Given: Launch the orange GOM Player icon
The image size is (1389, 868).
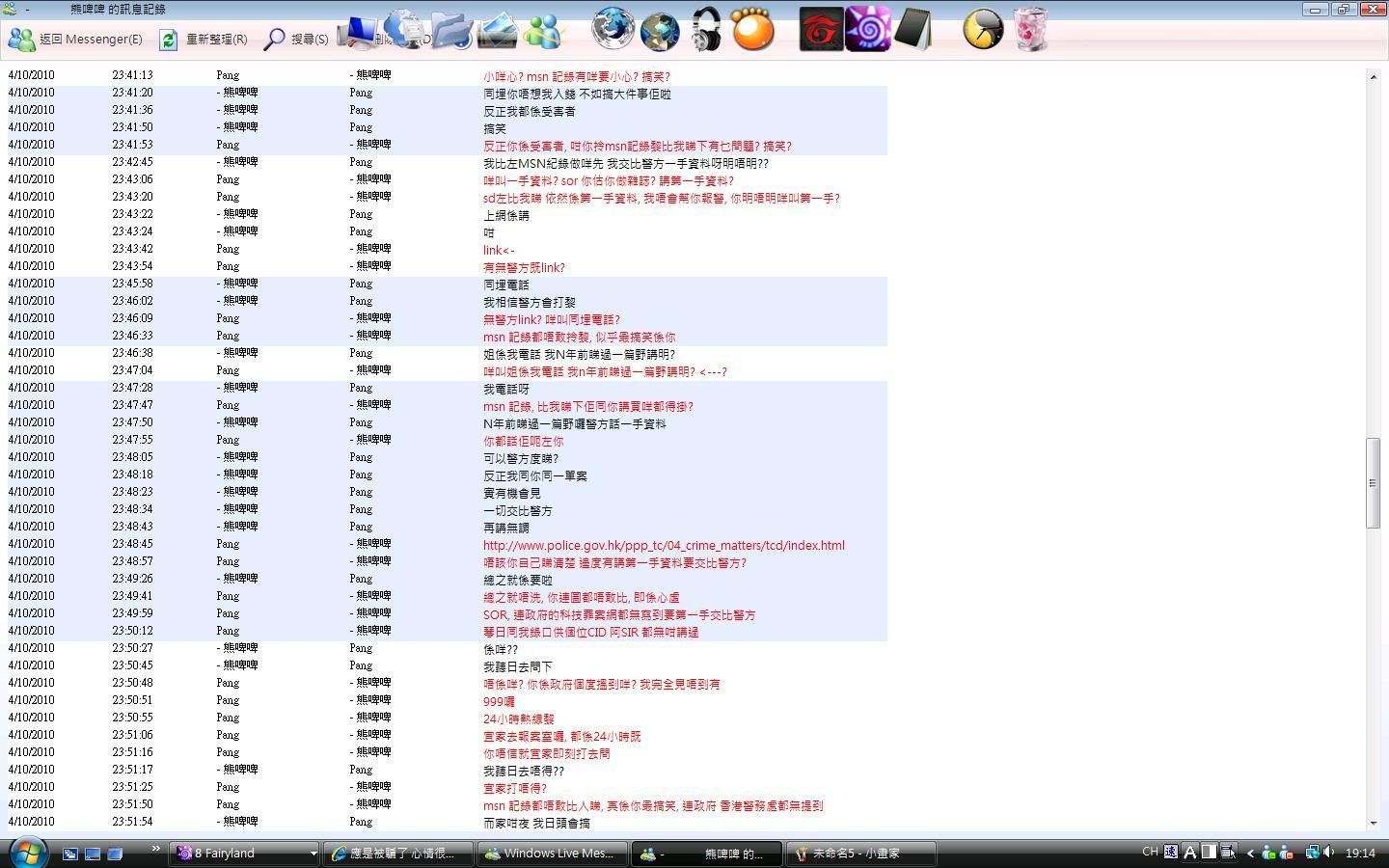Looking at the screenshot, I should 753,30.
